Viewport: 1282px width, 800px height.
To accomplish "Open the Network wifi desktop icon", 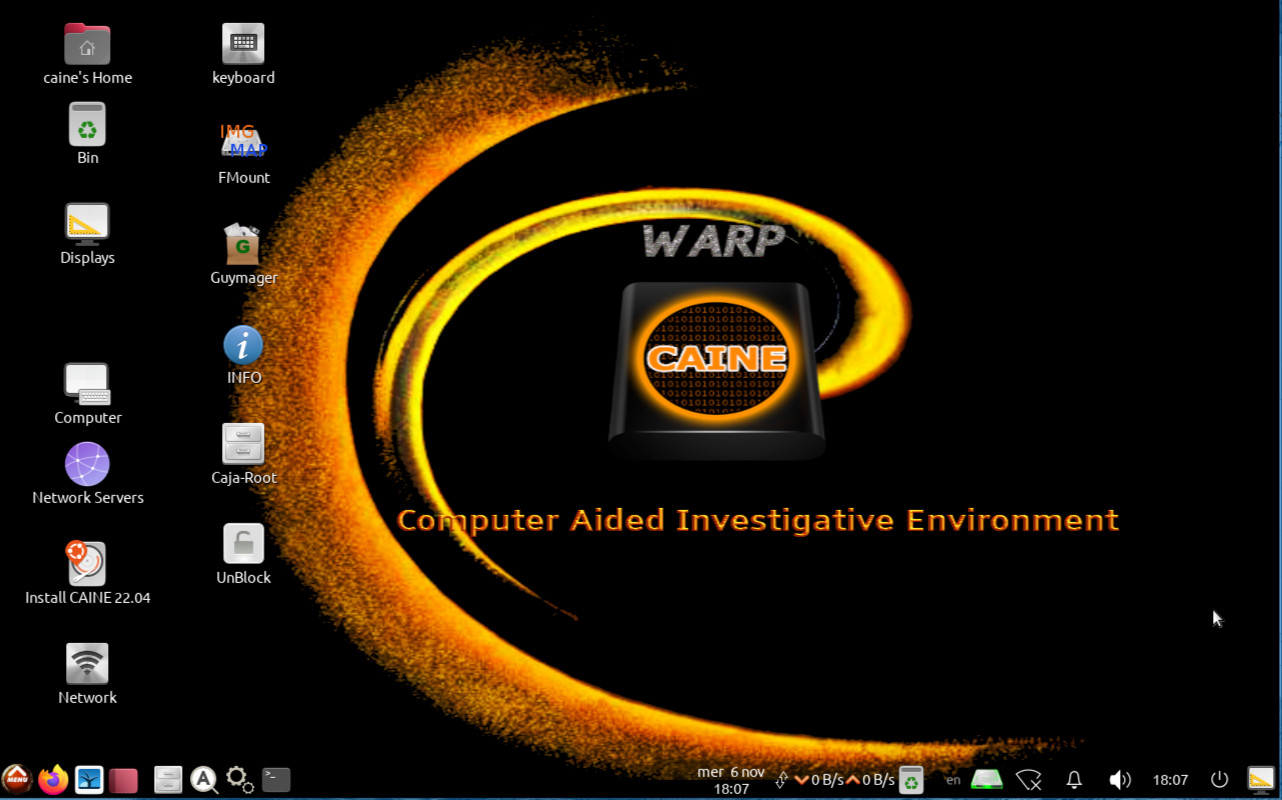I will (x=87, y=664).
